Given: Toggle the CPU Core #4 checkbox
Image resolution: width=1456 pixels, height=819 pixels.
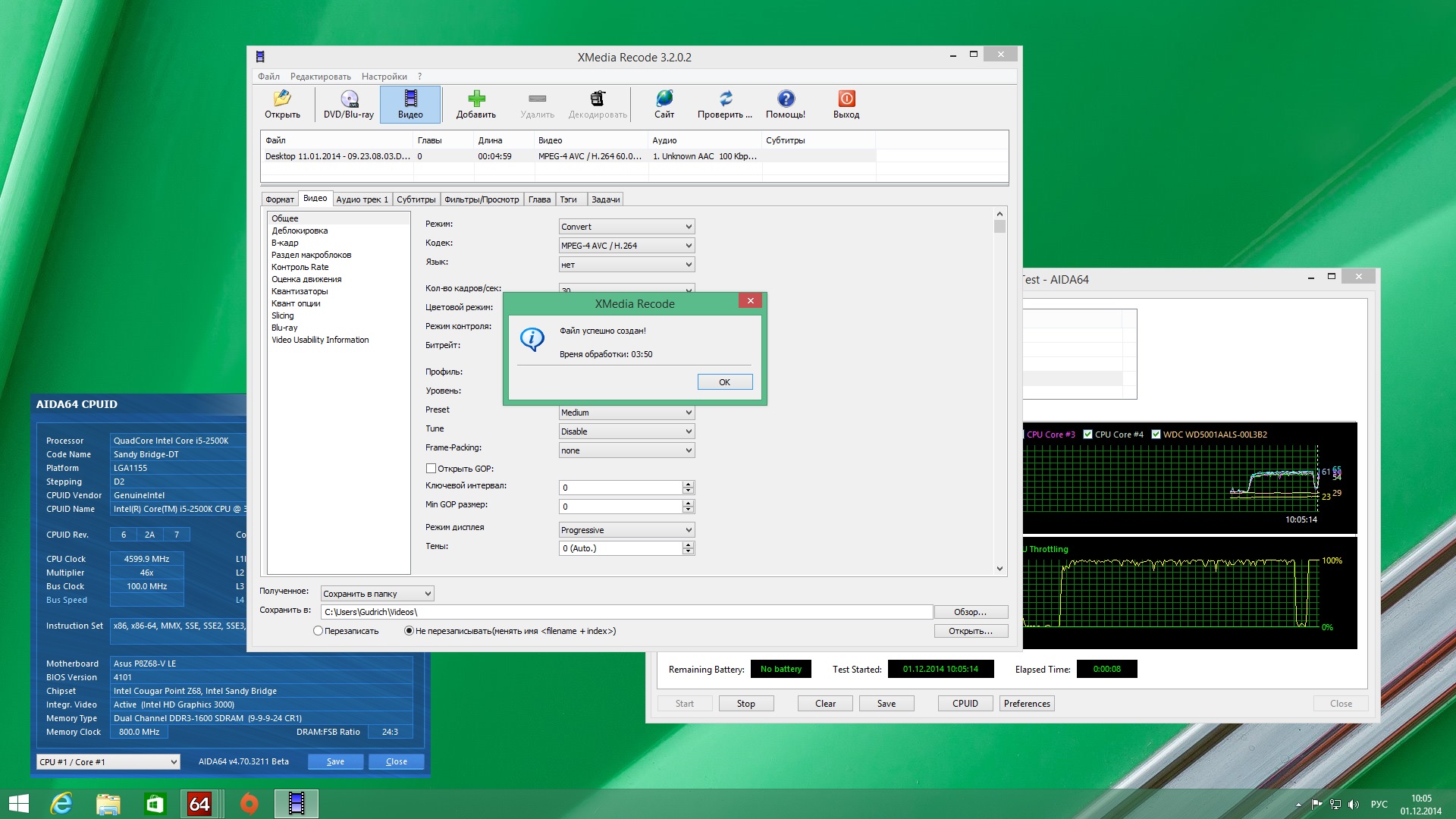Looking at the screenshot, I should [1087, 435].
